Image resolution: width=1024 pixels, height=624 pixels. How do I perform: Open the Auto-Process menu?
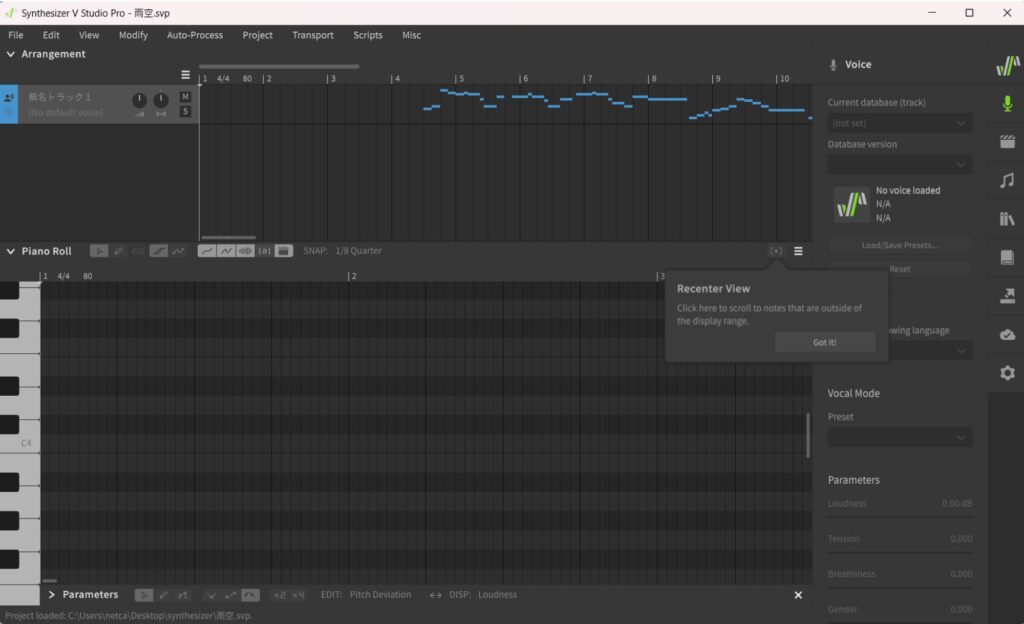195,35
